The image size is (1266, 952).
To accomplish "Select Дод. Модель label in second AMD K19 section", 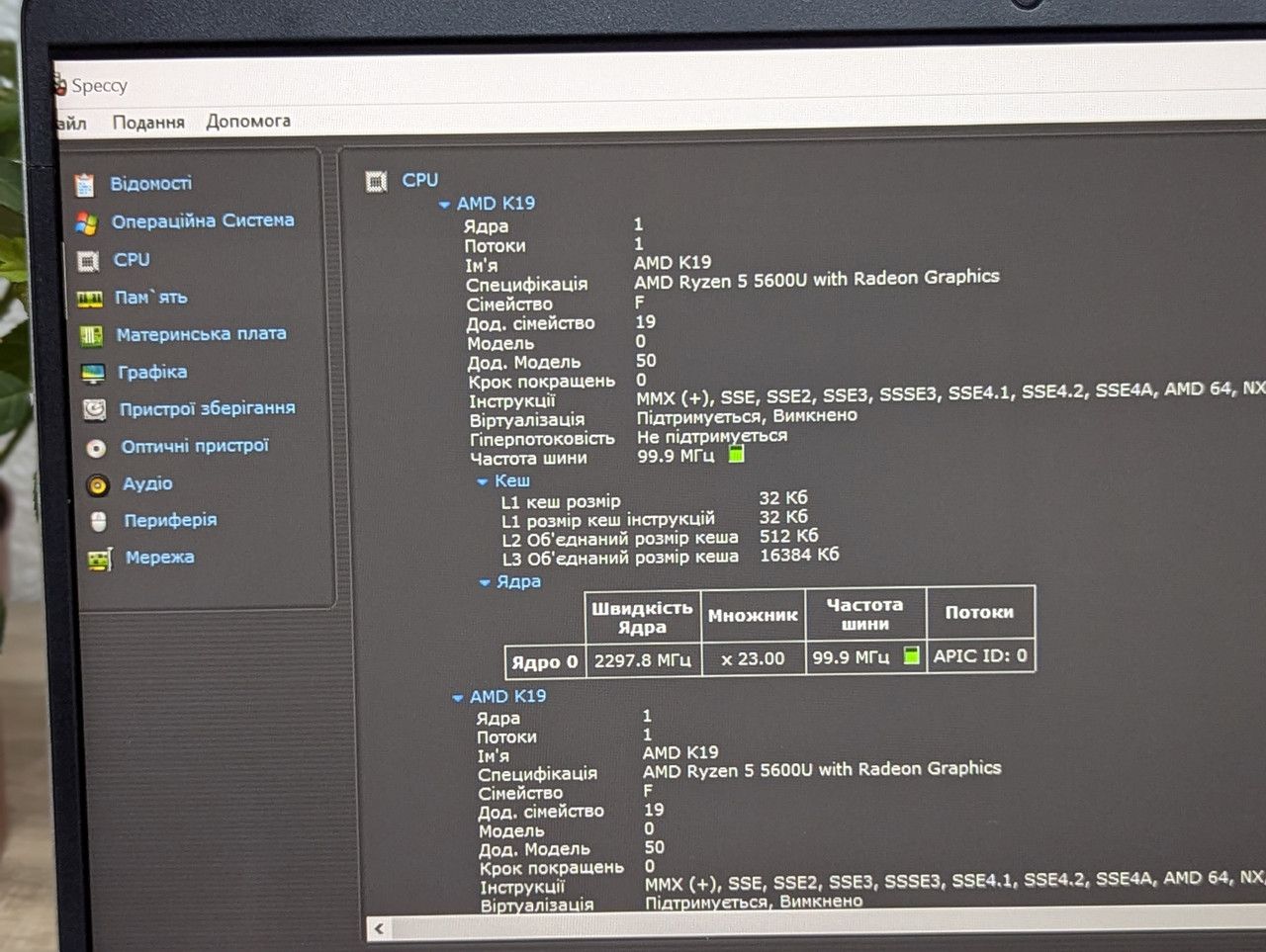I will (535, 849).
